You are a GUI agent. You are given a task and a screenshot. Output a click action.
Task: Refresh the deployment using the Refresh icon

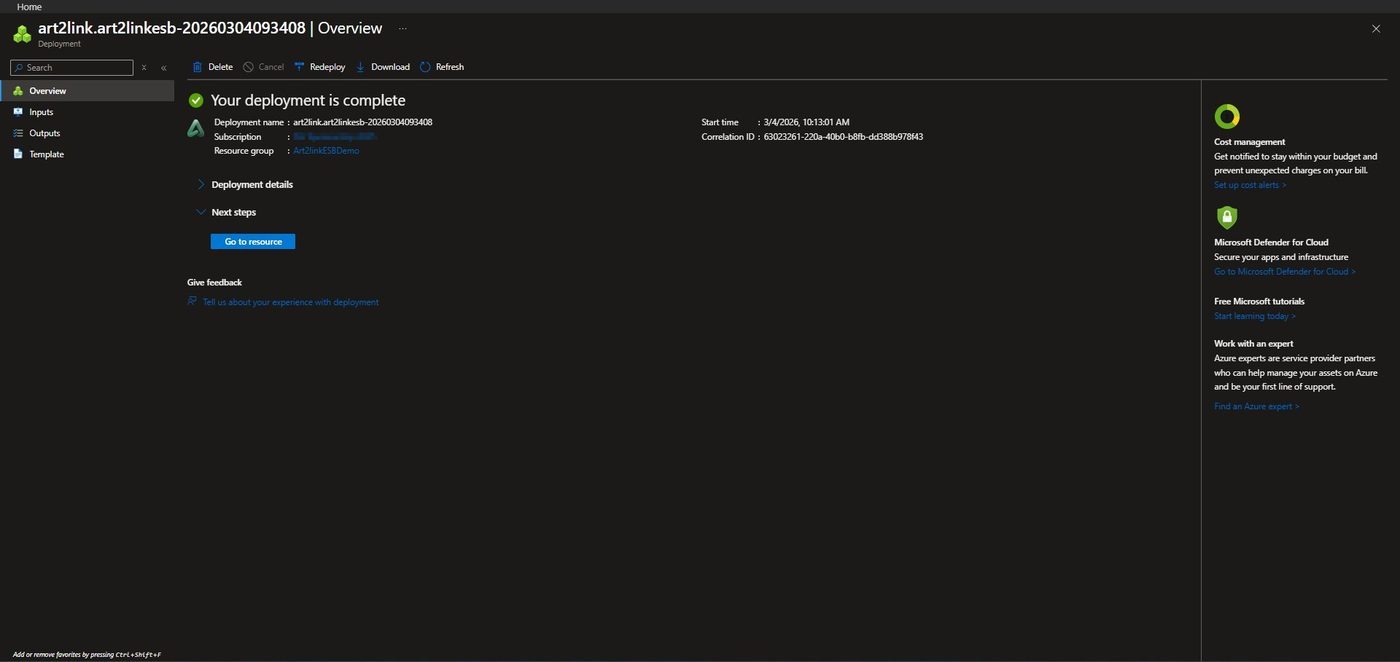(x=424, y=67)
